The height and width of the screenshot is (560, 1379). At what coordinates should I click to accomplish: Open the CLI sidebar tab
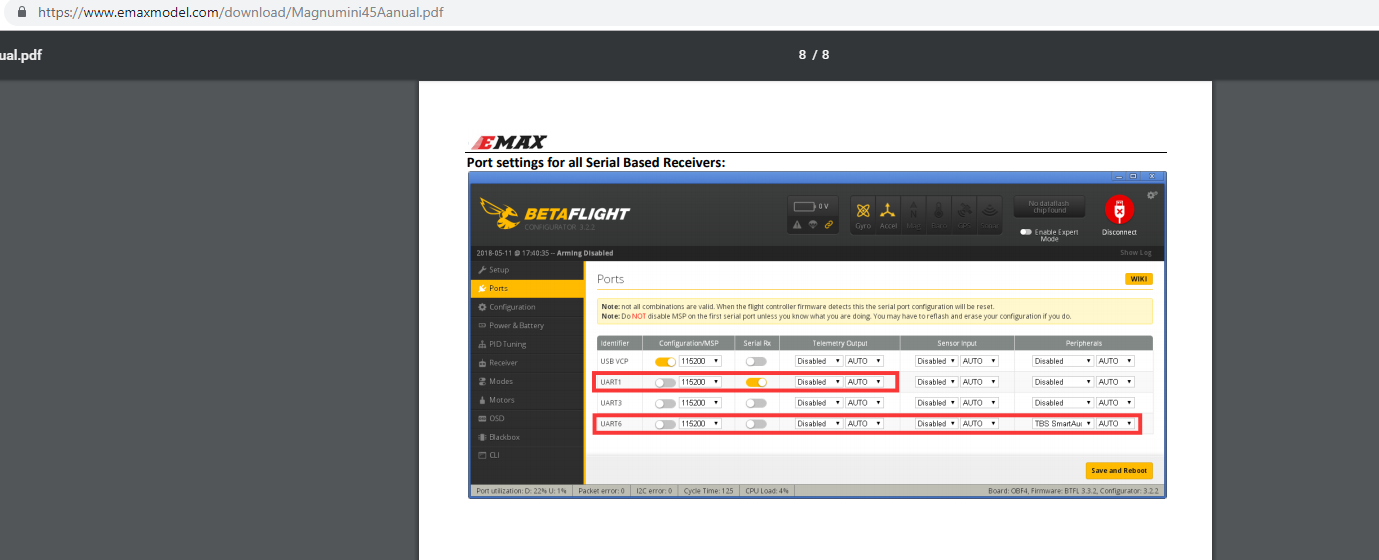pos(527,455)
